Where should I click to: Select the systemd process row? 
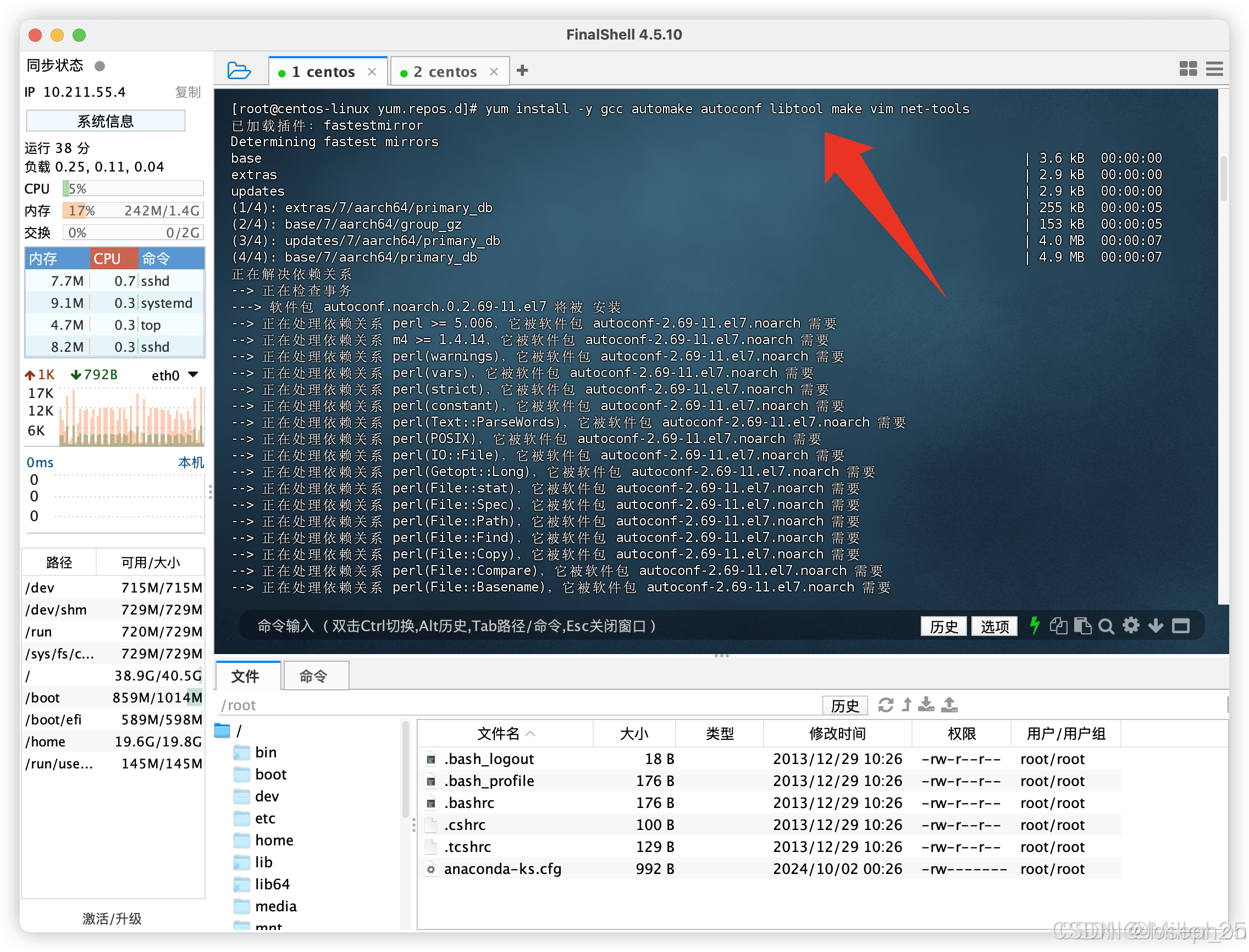(x=114, y=303)
